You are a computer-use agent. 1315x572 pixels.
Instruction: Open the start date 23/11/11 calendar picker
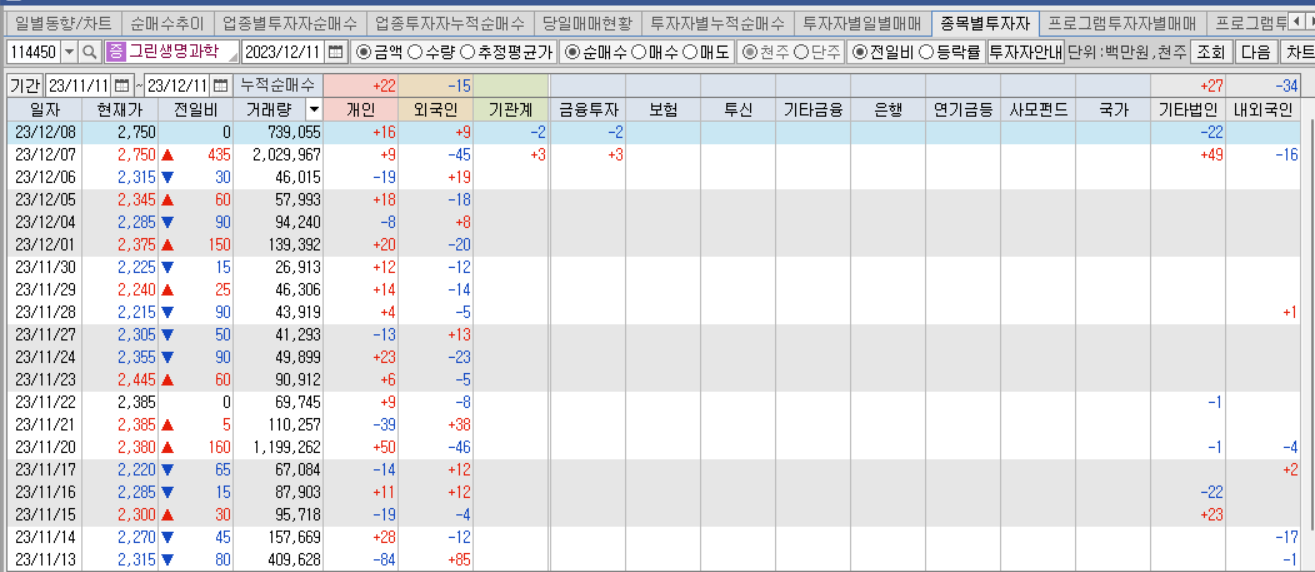(122, 86)
